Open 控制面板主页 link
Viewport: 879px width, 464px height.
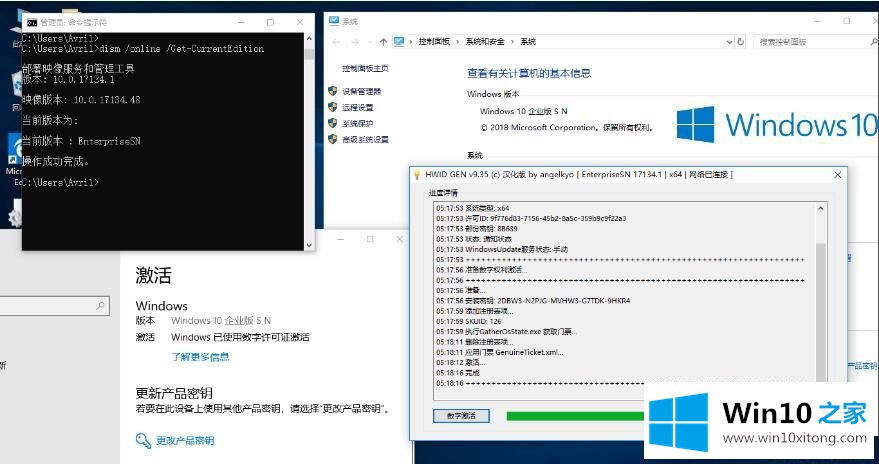[366, 68]
